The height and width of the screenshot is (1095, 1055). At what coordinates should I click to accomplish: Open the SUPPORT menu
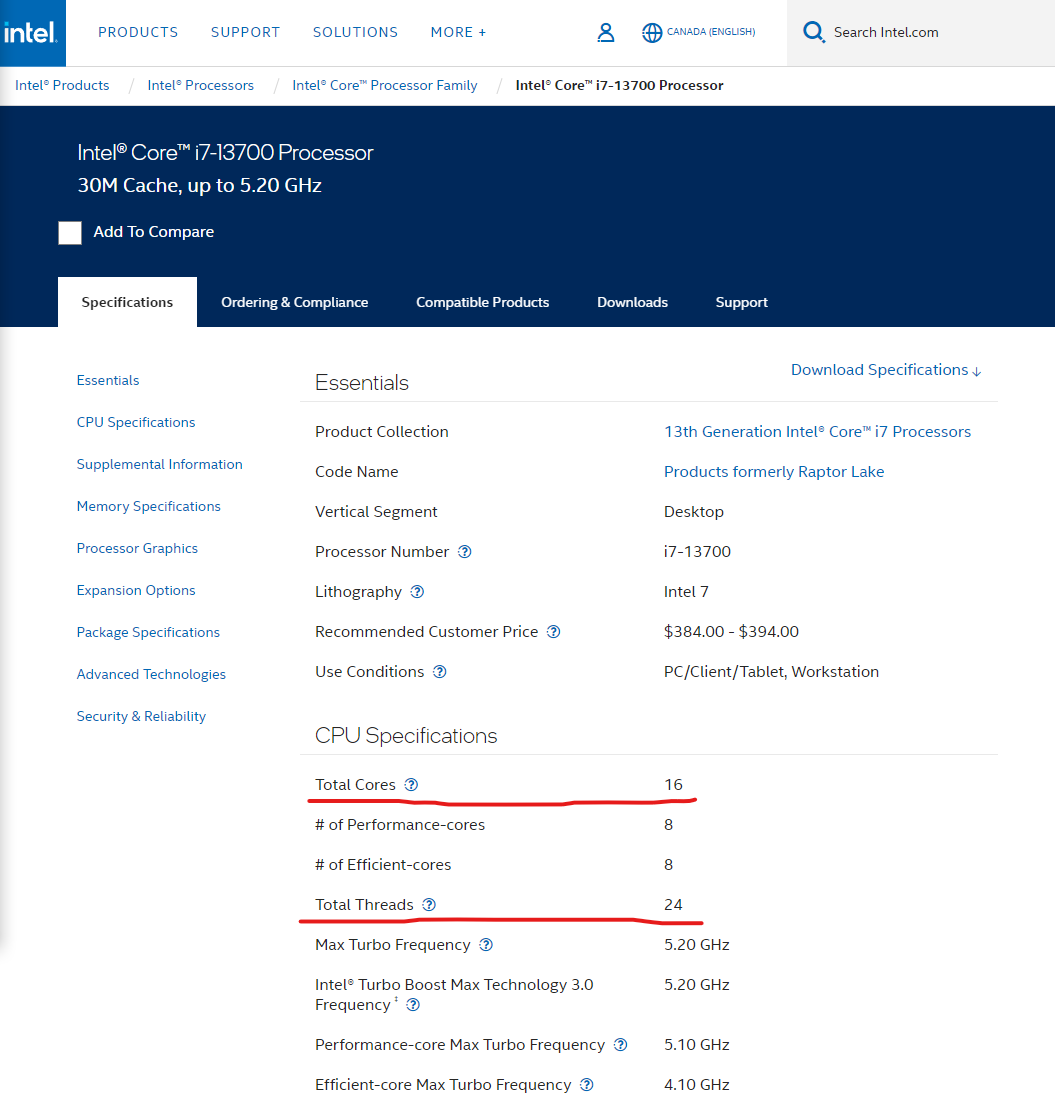[245, 32]
